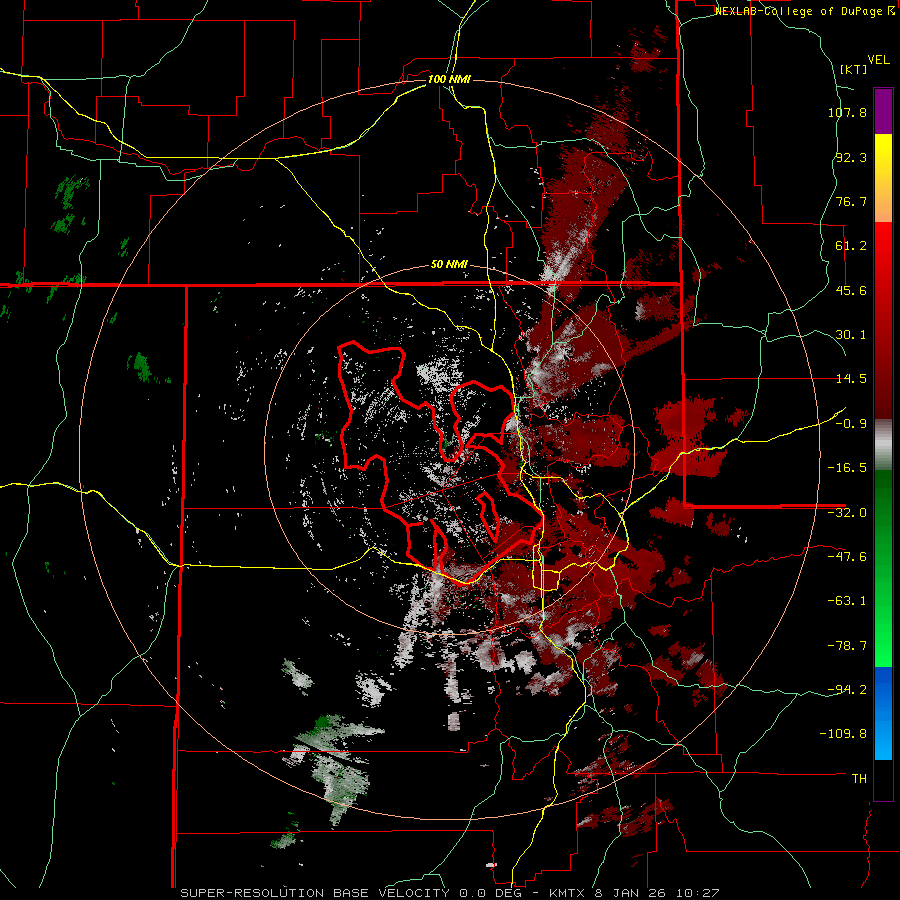Image resolution: width=900 pixels, height=900 pixels.
Task: Click the yellow-orange segment of color bar
Action: (883, 178)
